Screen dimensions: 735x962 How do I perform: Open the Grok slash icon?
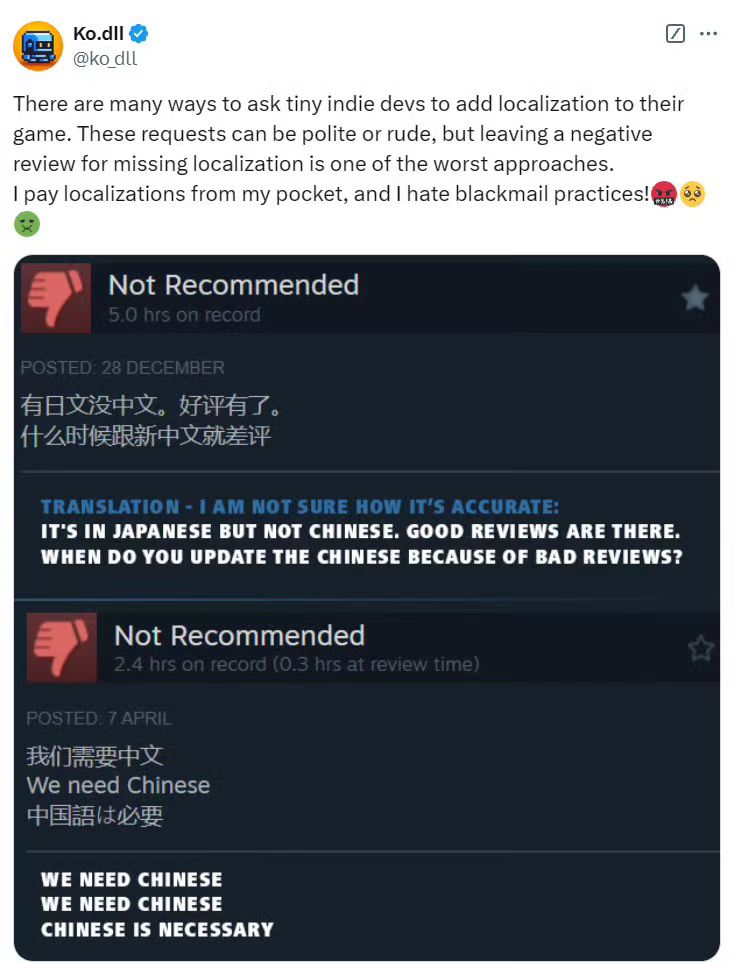[675, 33]
